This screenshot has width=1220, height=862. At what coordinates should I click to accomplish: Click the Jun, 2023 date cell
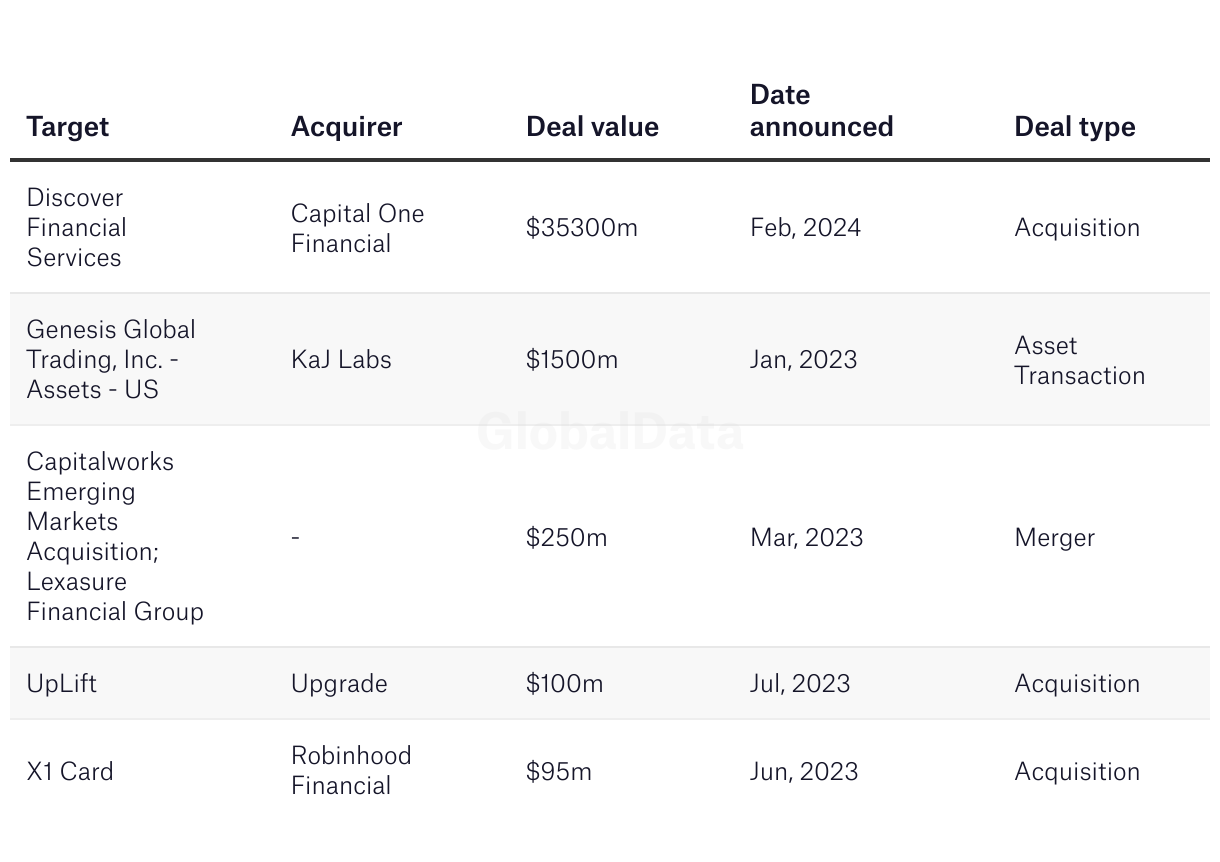[x=804, y=772]
